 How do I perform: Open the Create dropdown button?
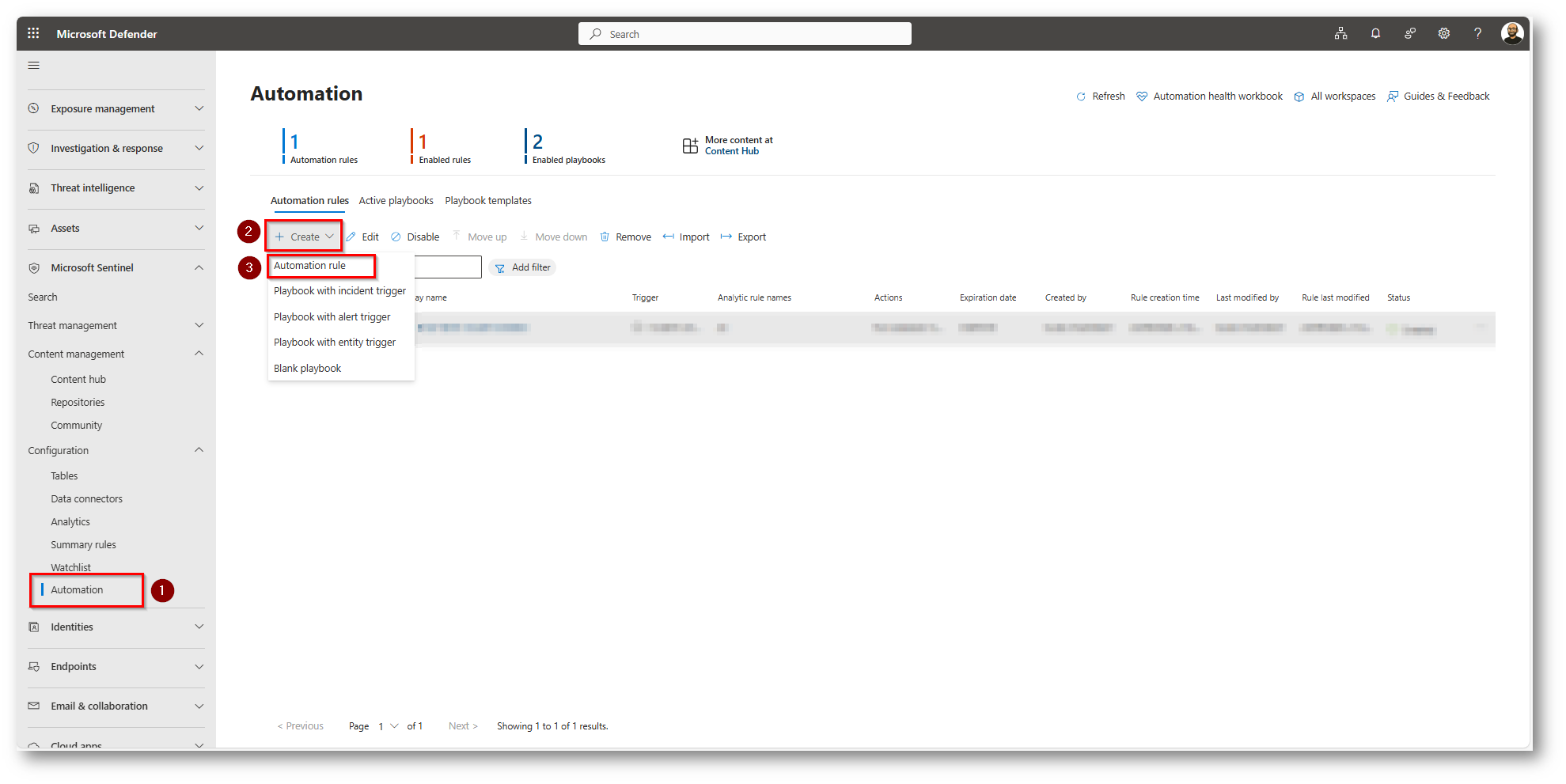[x=304, y=237]
